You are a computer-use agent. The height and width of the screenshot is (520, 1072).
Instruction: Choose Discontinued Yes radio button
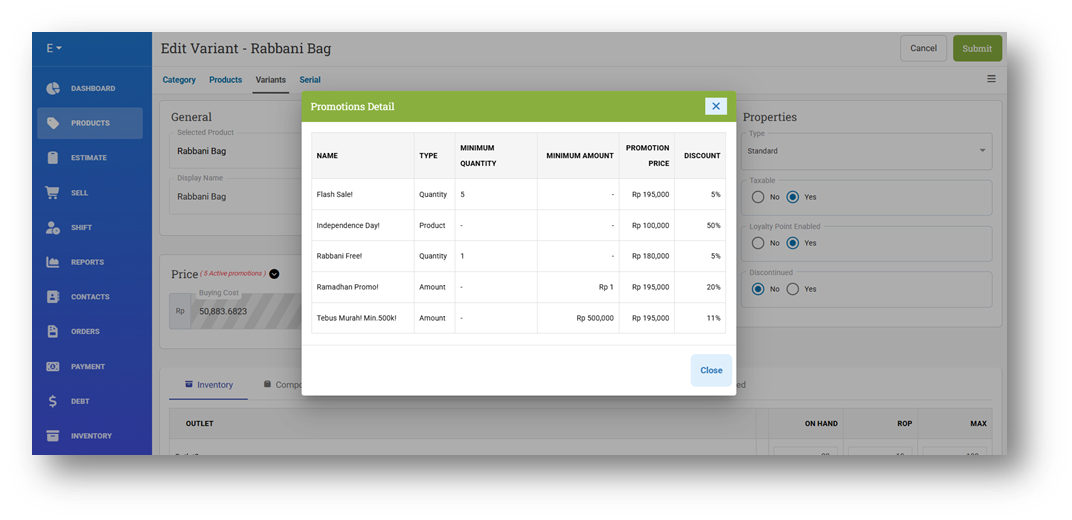coord(792,289)
